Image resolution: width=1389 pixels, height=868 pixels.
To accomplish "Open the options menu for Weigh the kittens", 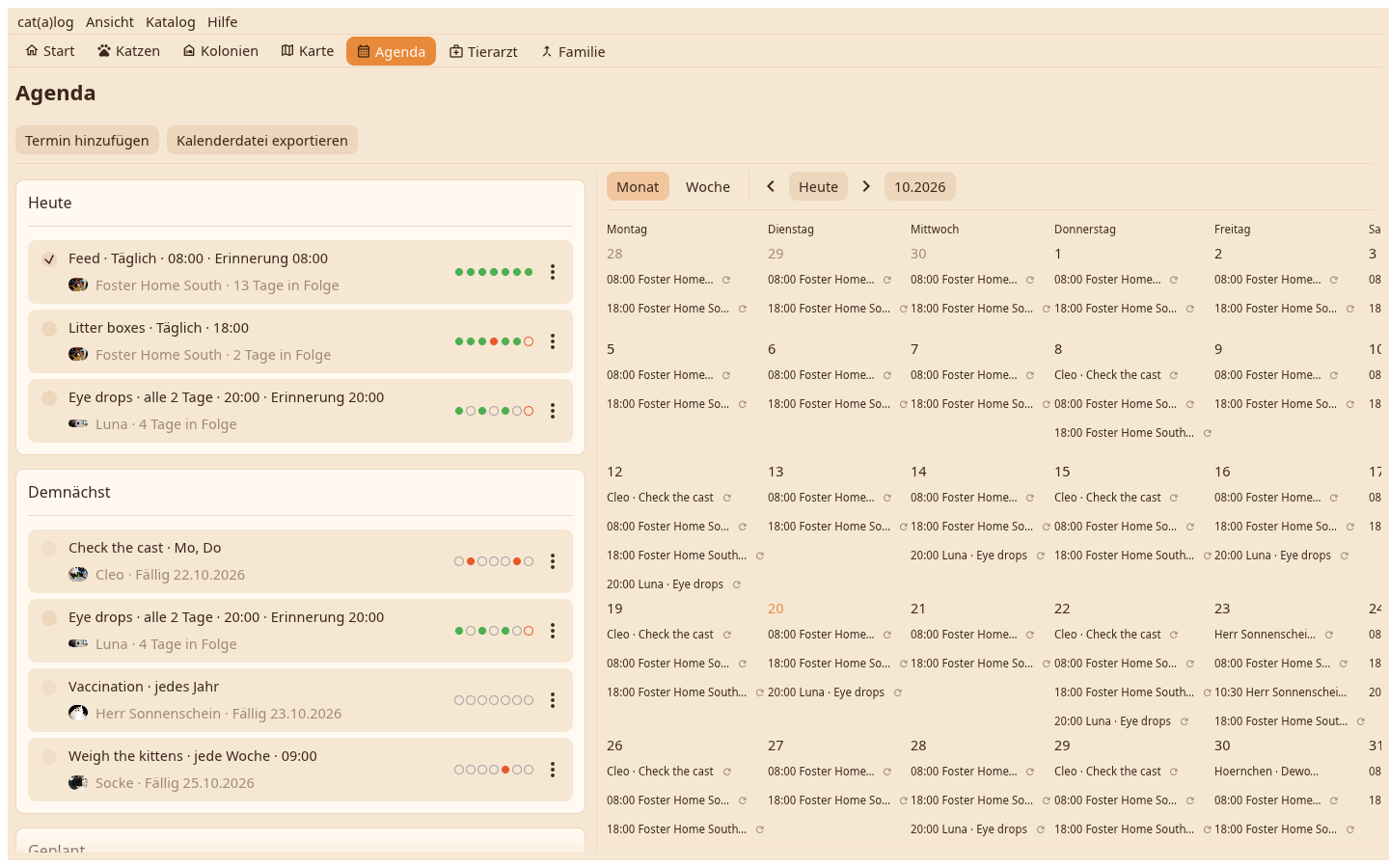I will coord(553,770).
